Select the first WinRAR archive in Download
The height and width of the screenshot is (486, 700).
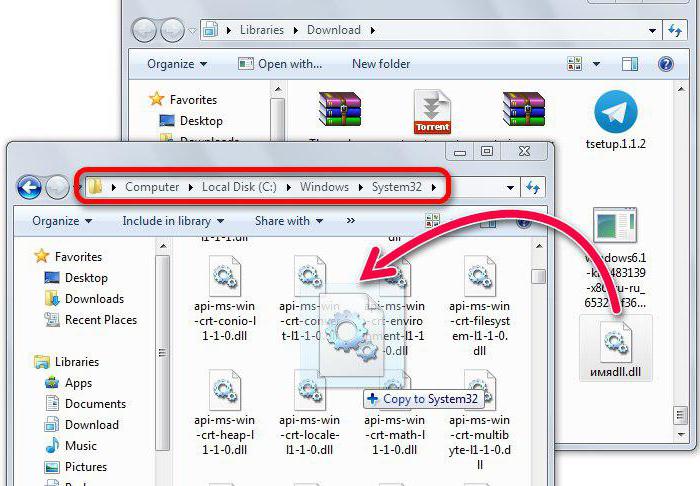tap(340, 110)
